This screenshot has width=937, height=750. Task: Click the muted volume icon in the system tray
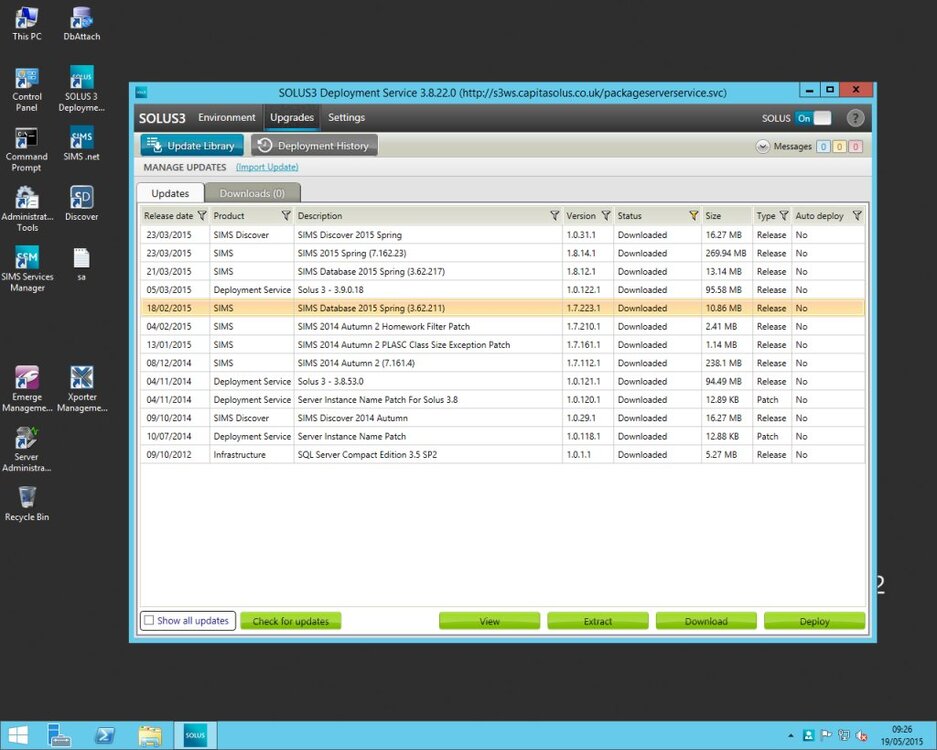tap(861, 736)
